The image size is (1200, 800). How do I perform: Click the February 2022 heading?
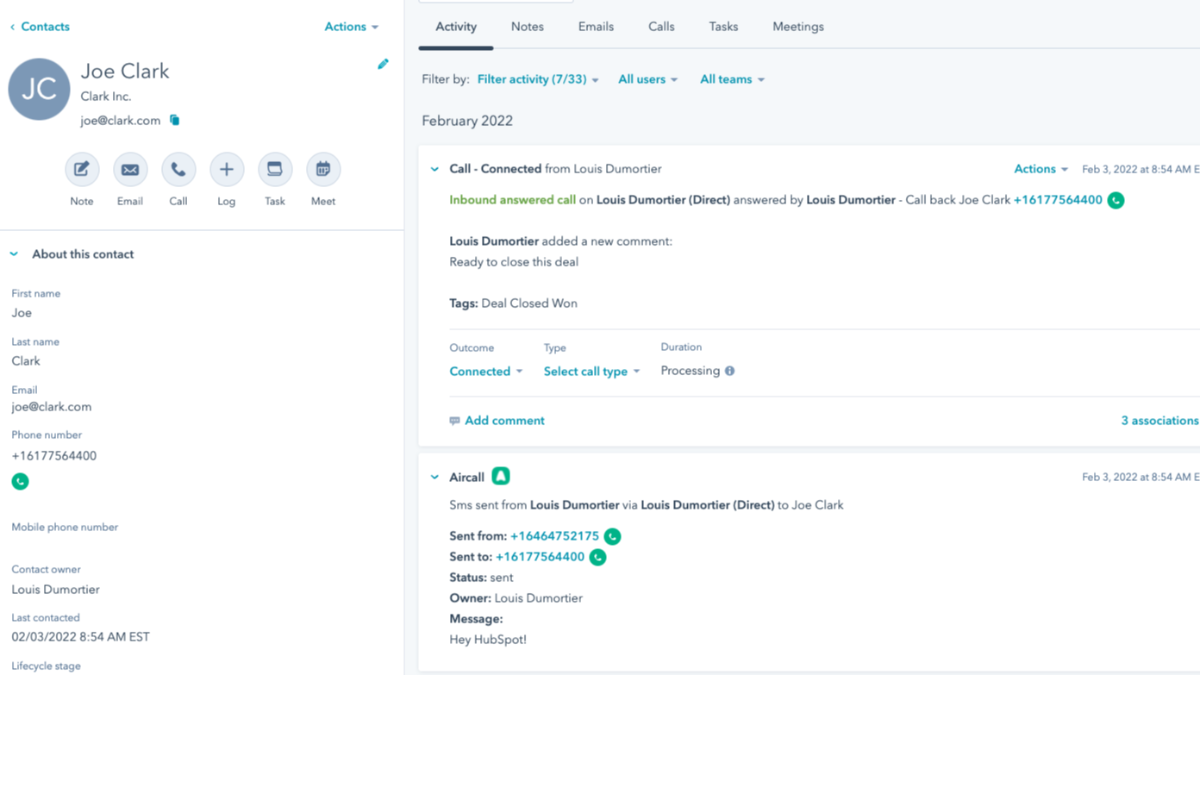click(467, 121)
